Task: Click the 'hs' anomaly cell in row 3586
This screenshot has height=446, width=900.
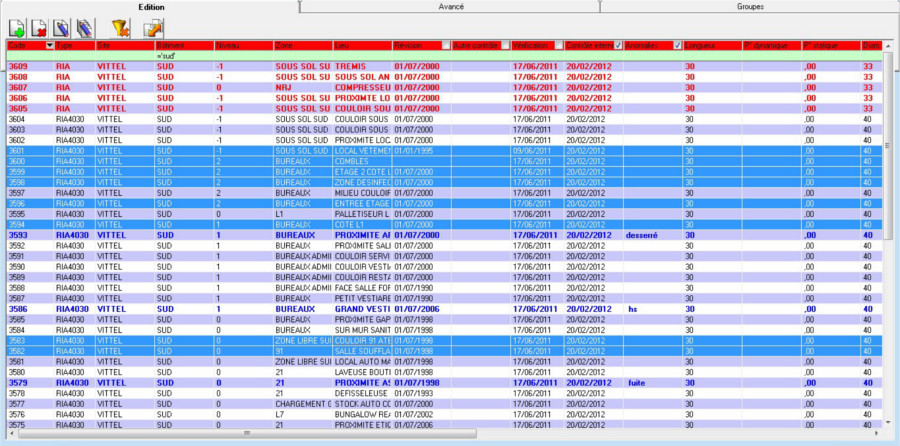Action: coord(653,309)
